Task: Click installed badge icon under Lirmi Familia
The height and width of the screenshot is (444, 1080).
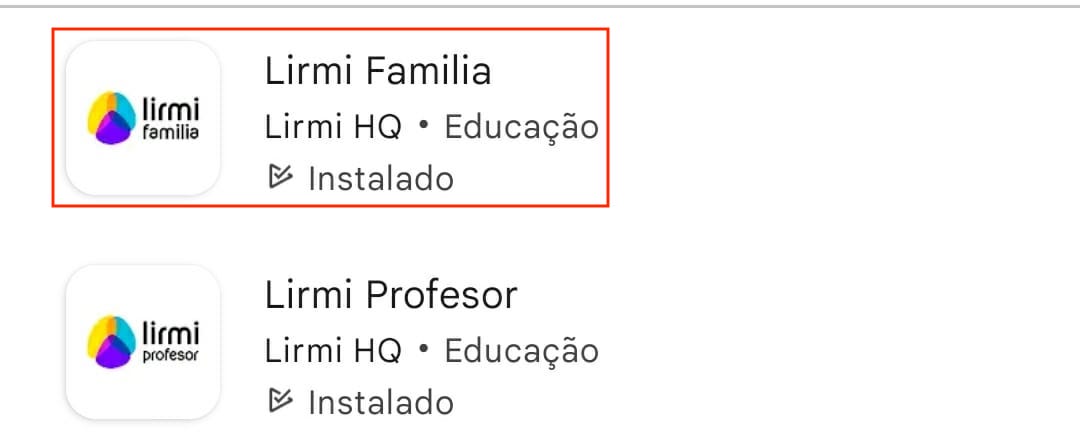Action: pos(282,178)
